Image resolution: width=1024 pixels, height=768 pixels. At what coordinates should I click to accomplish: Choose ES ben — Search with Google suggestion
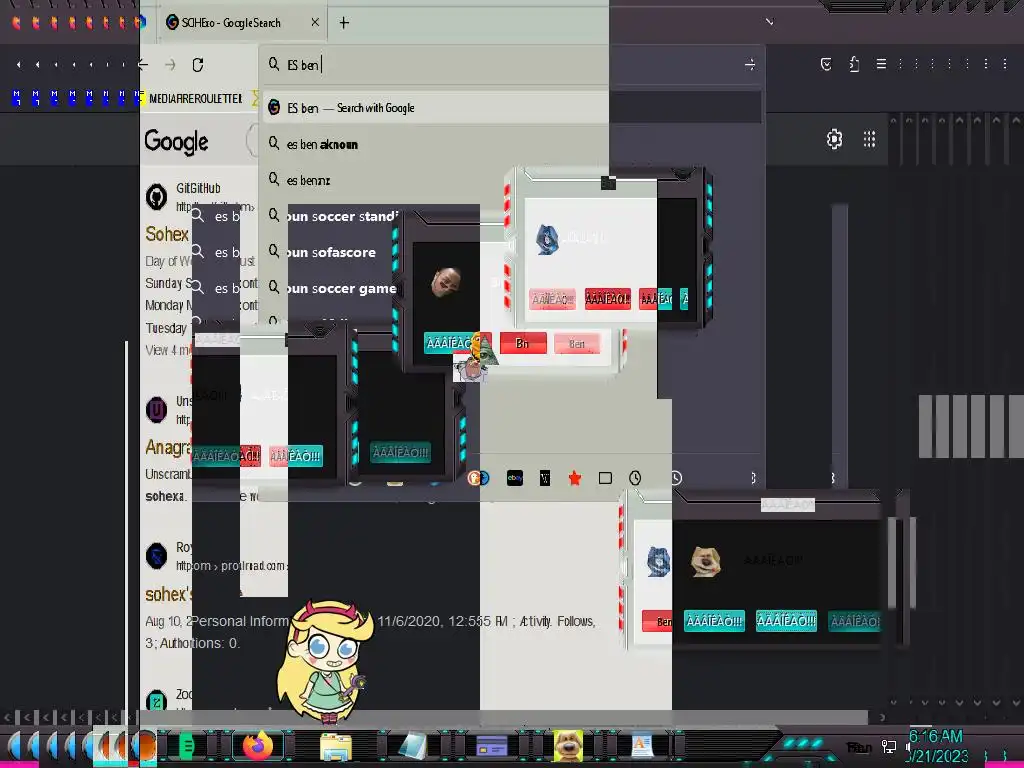pyautogui.click(x=435, y=108)
